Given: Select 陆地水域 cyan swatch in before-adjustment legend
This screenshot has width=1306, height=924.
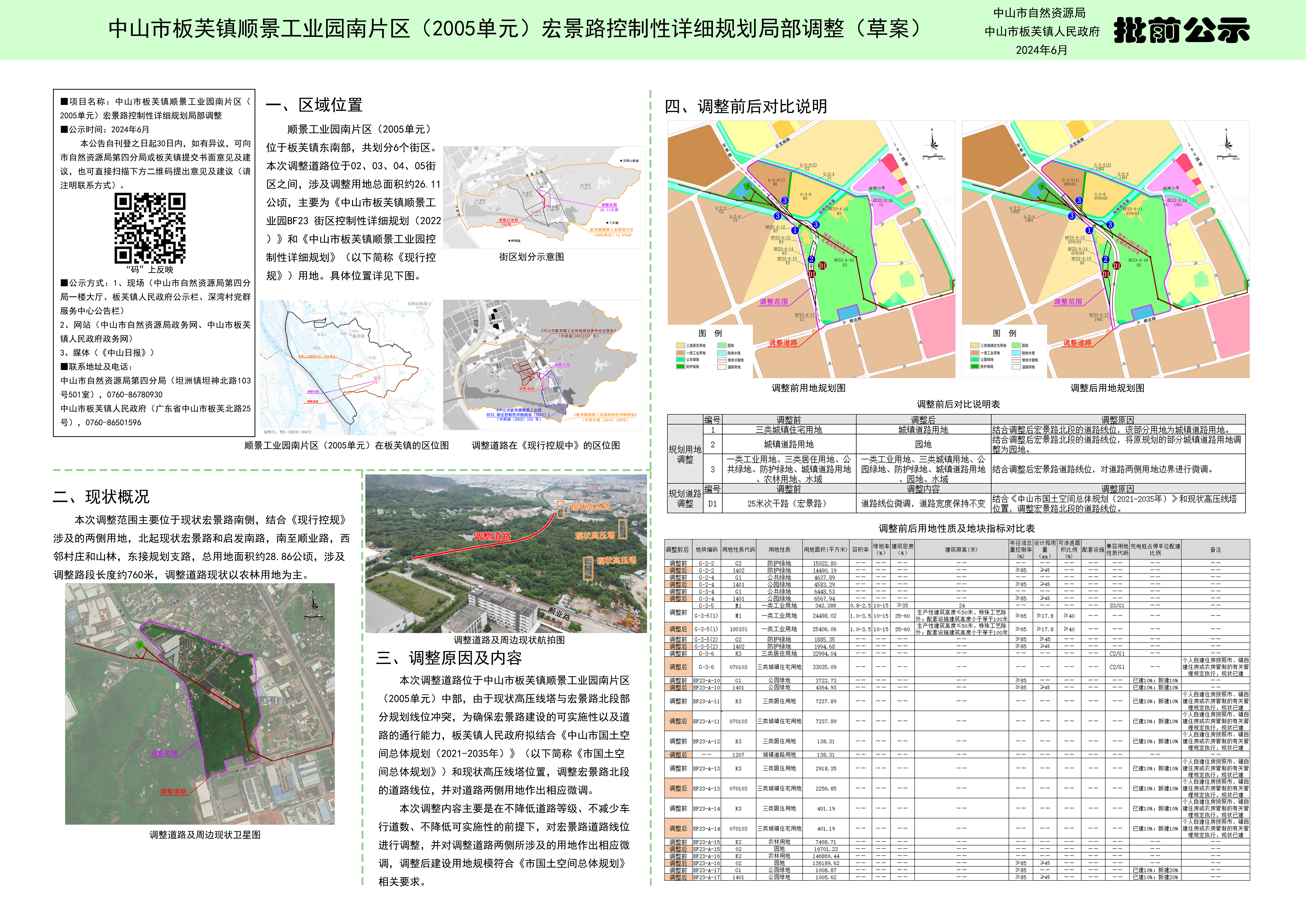Looking at the screenshot, I should tap(722, 353).
